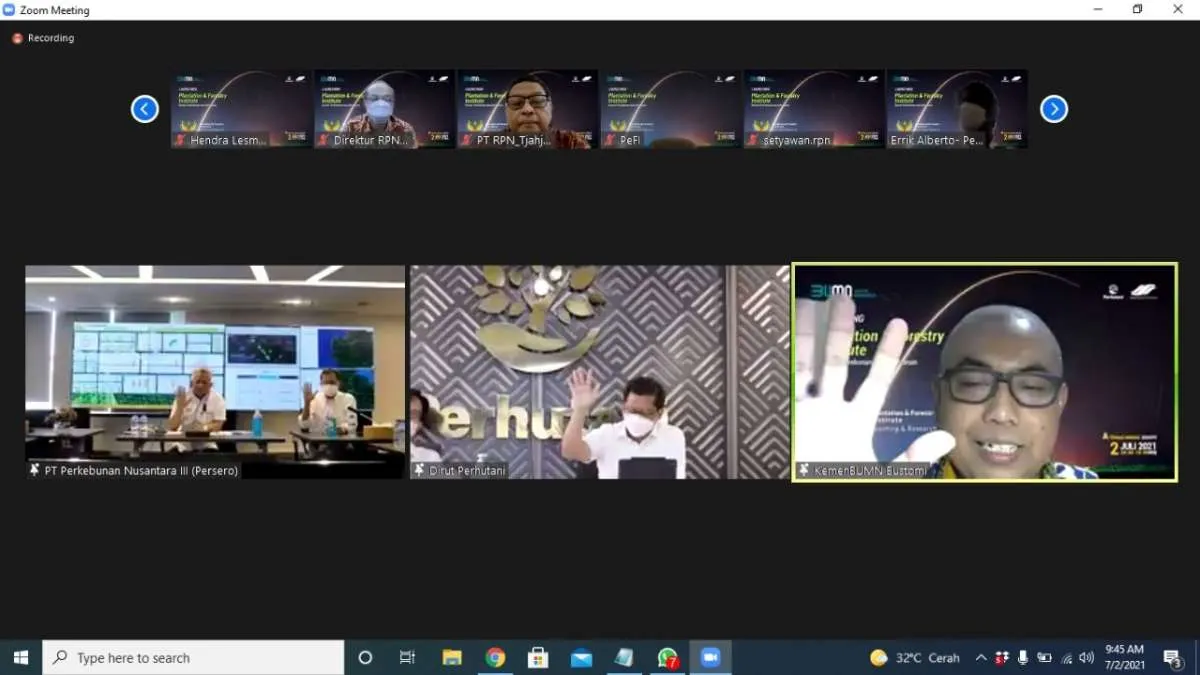
Task: Toggle the system volume speaker icon
Action: coord(1086,657)
